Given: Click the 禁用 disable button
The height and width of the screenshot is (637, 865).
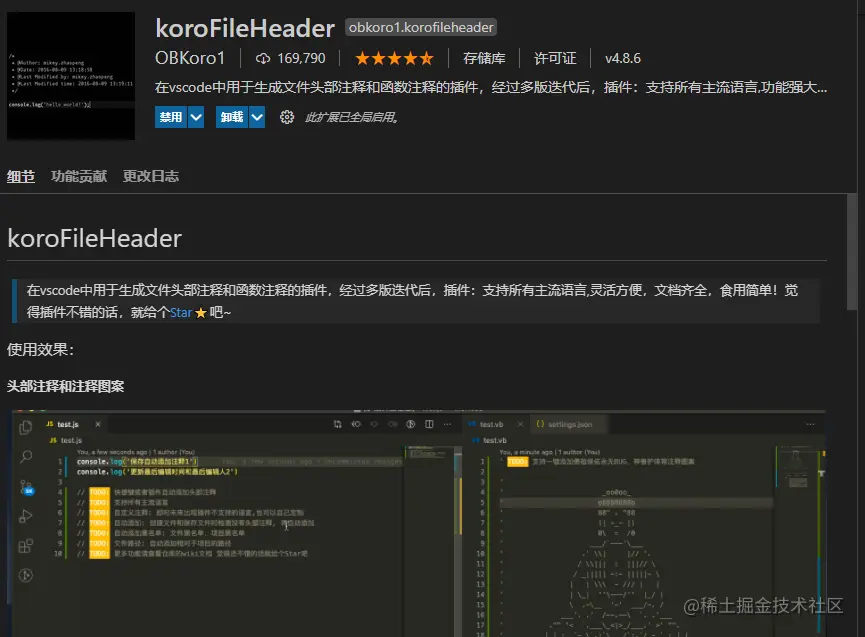Looking at the screenshot, I should click(x=170, y=117).
